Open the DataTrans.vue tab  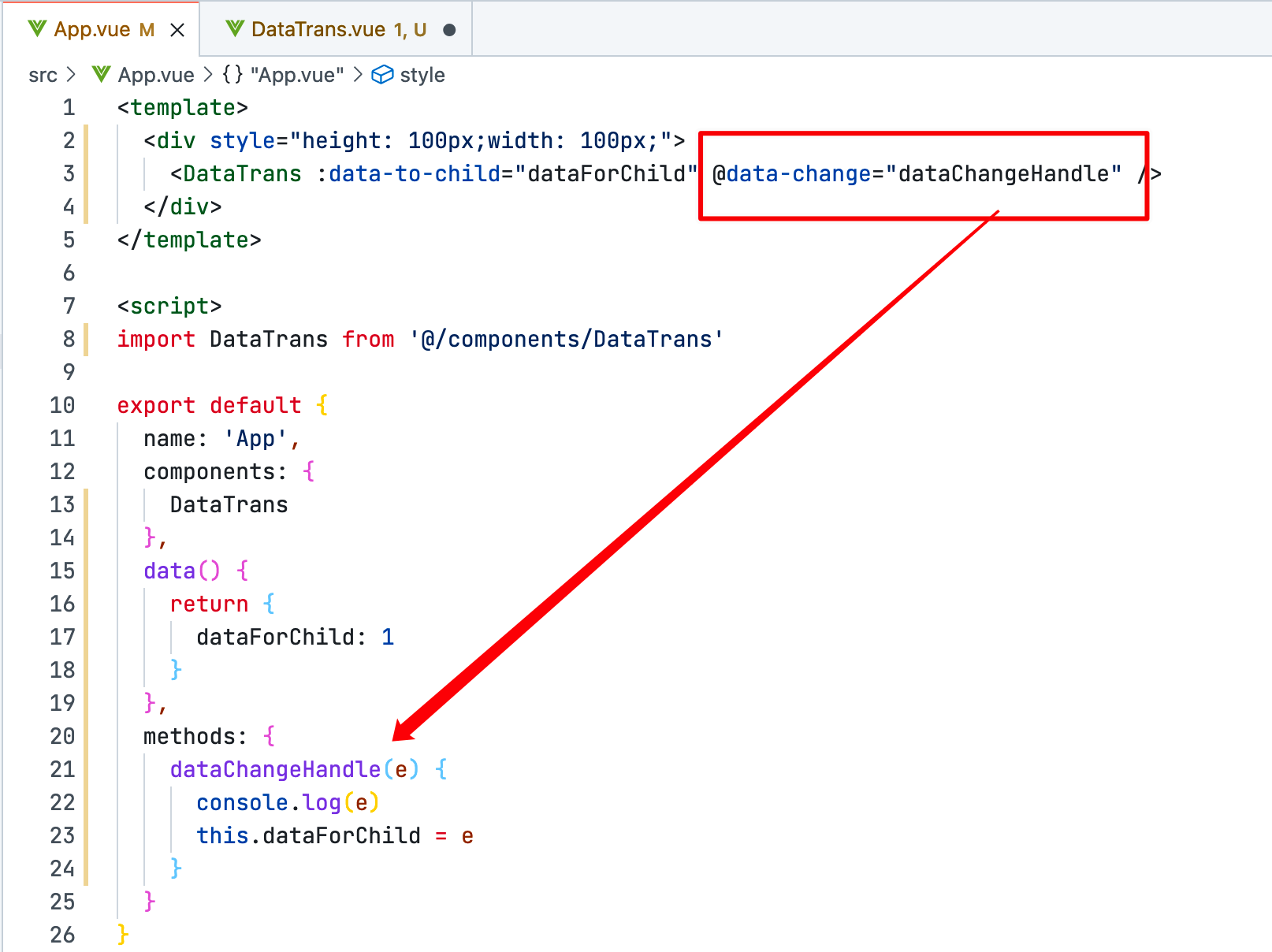point(337,29)
